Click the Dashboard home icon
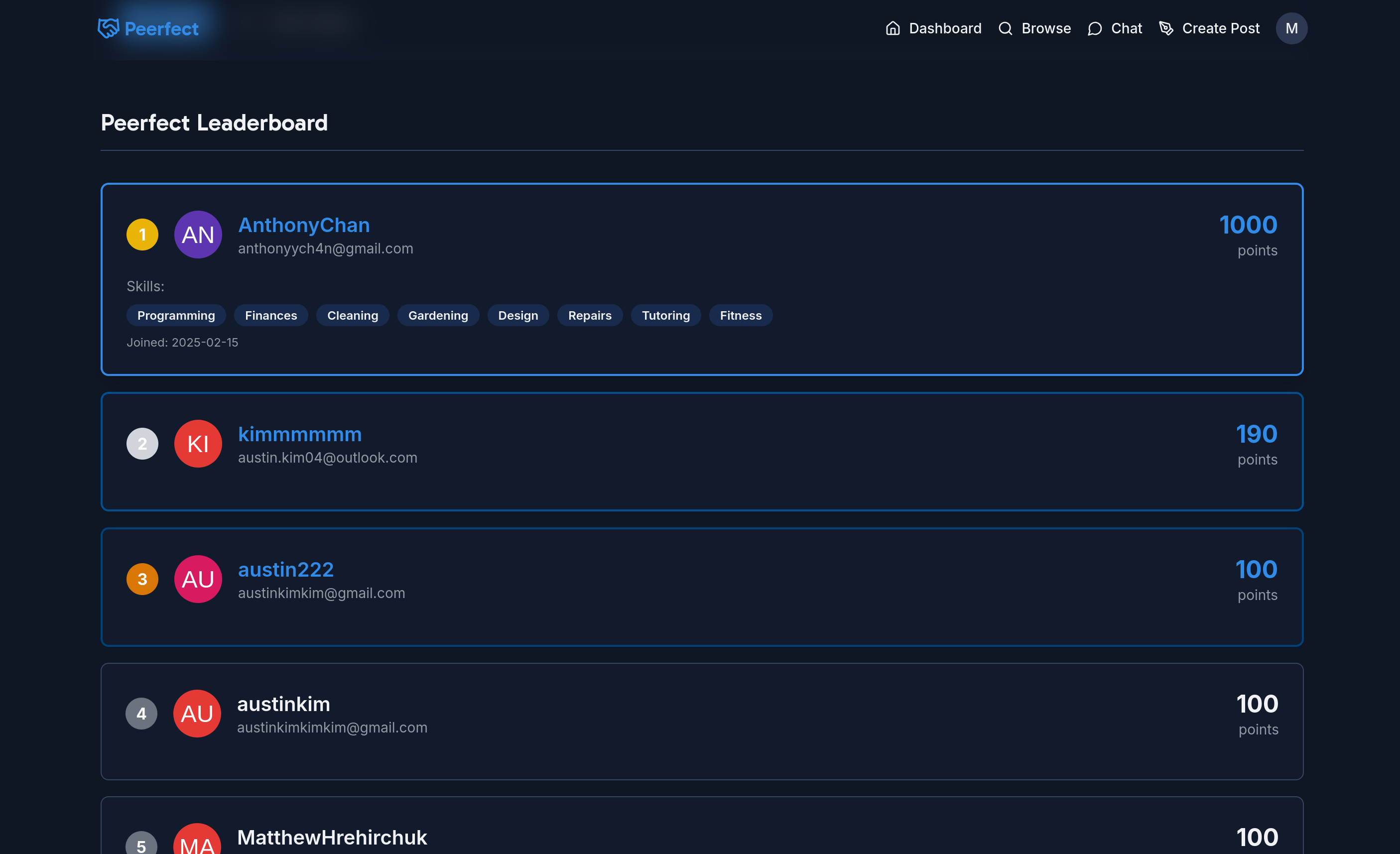The width and height of the screenshot is (1400, 854). pos(892,28)
